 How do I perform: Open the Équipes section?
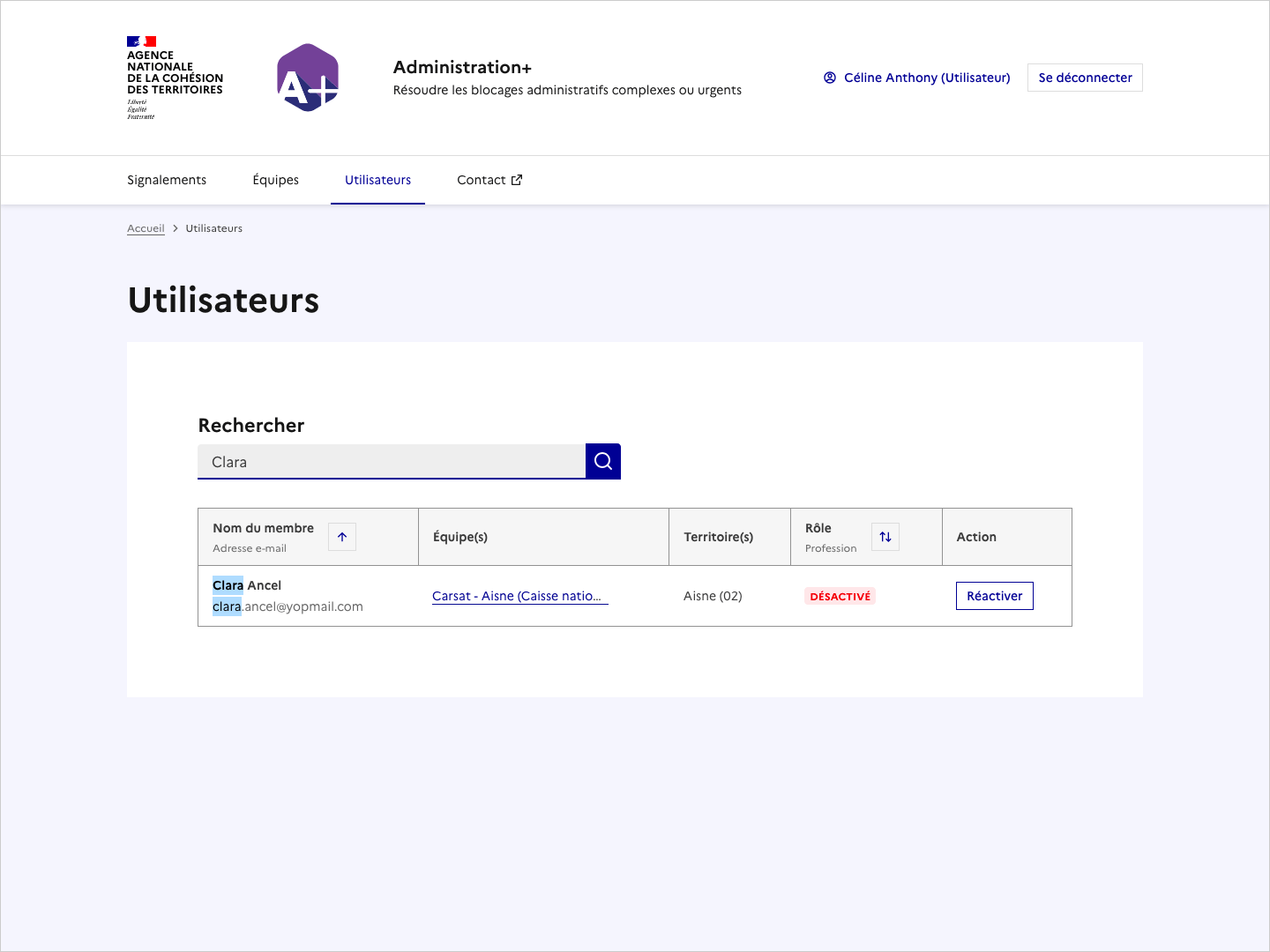(x=275, y=180)
